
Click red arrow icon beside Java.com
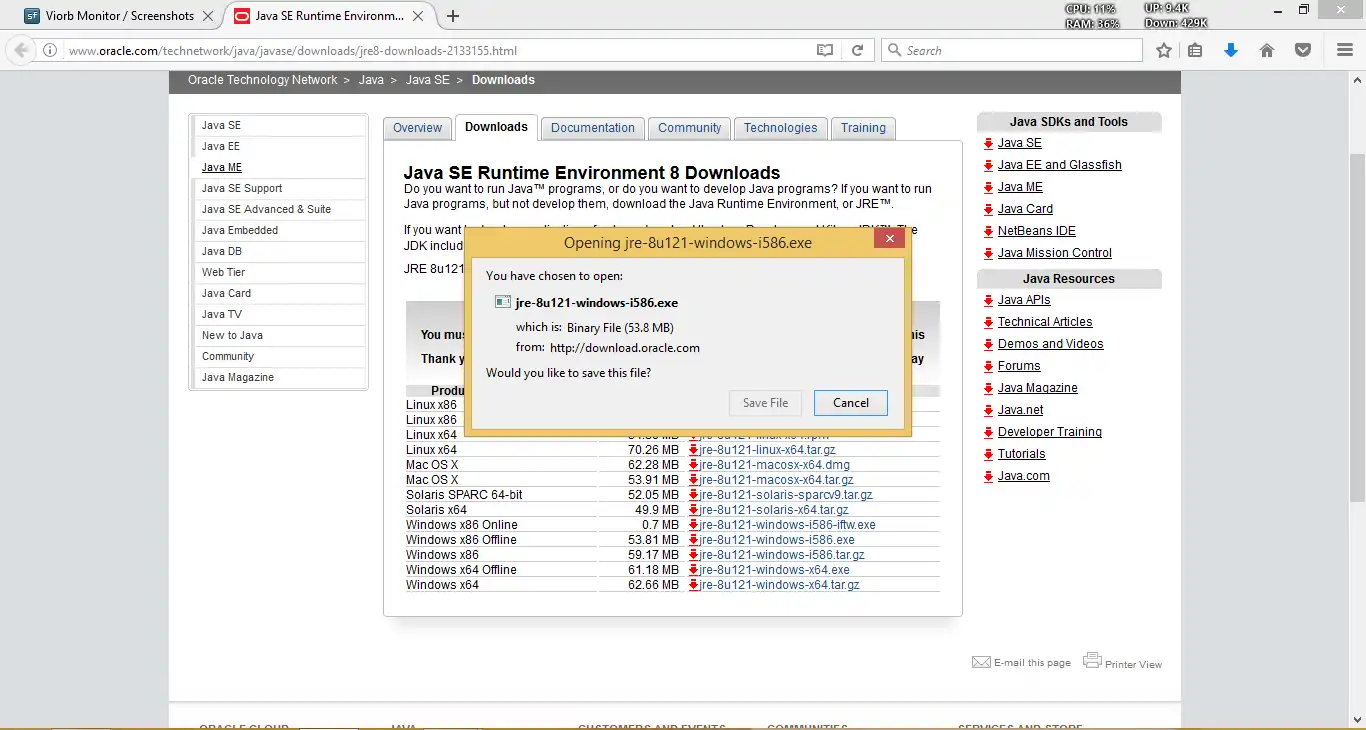tap(988, 477)
